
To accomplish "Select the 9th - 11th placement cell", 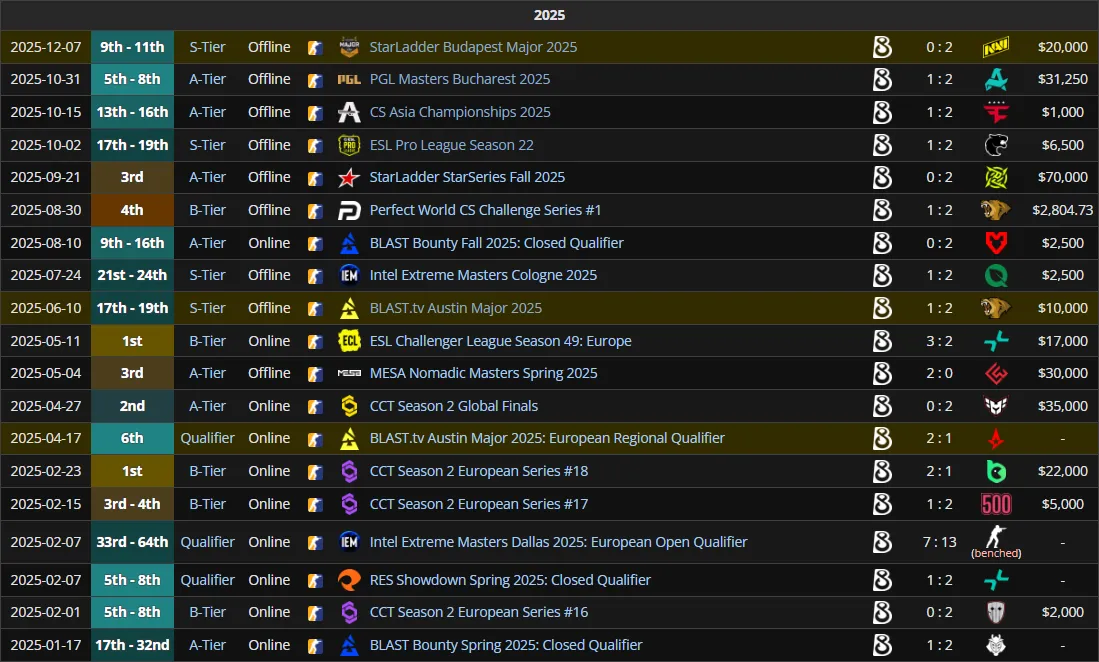I will click(x=132, y=47).
